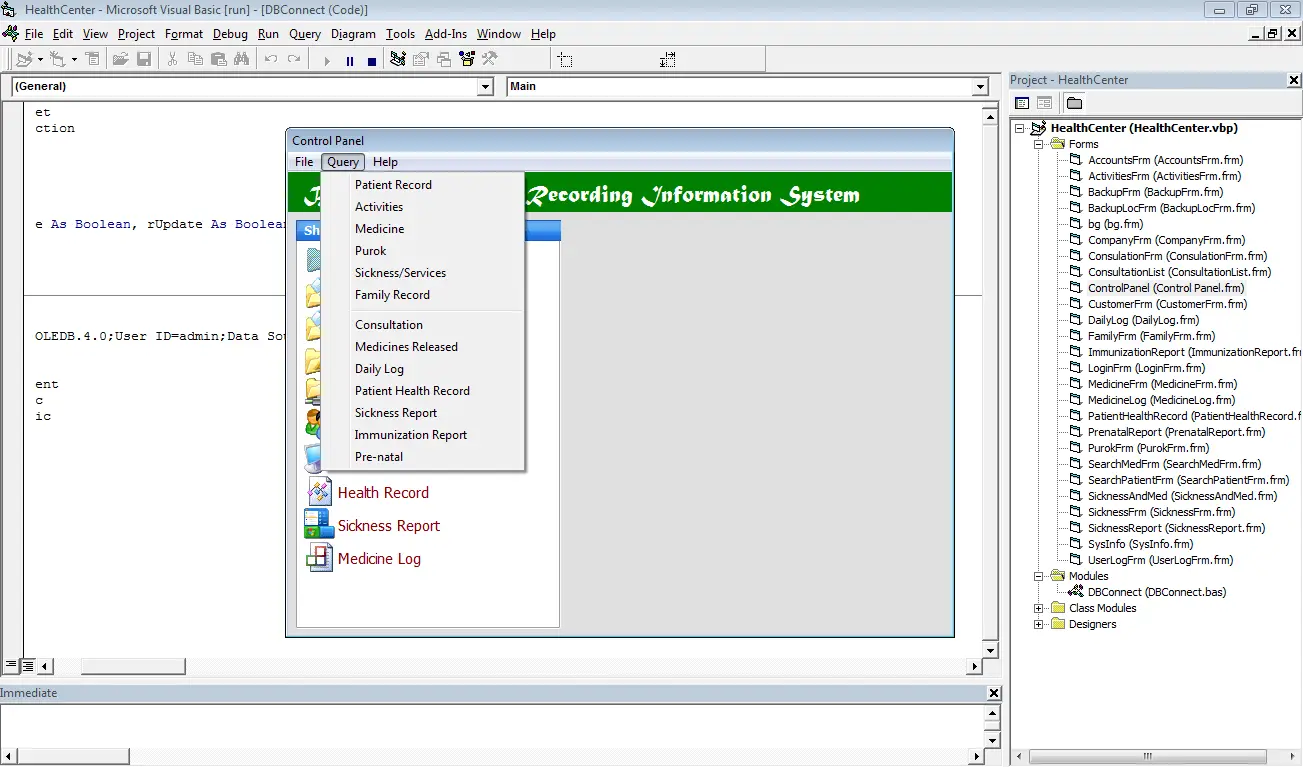The image size is (1303, 767).
Task: Click the Health Record icon in the Control Panel
Action: point(319,492)
